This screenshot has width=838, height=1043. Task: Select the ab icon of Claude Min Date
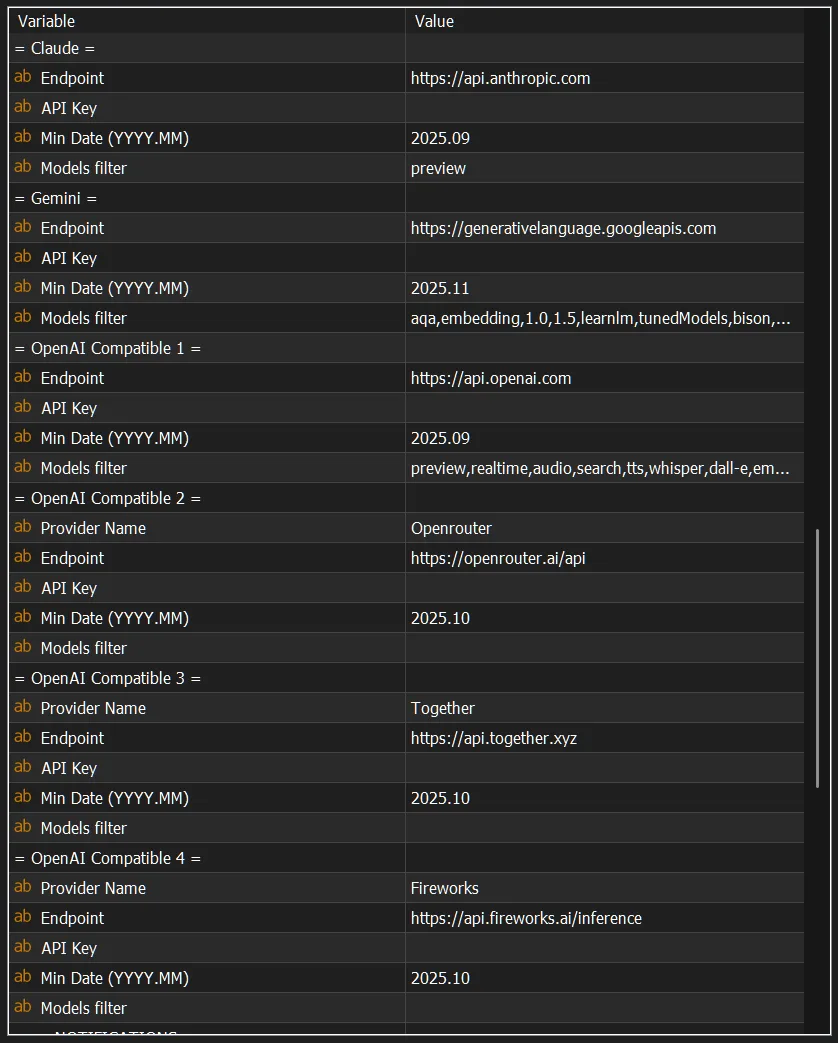coord(23,137)
